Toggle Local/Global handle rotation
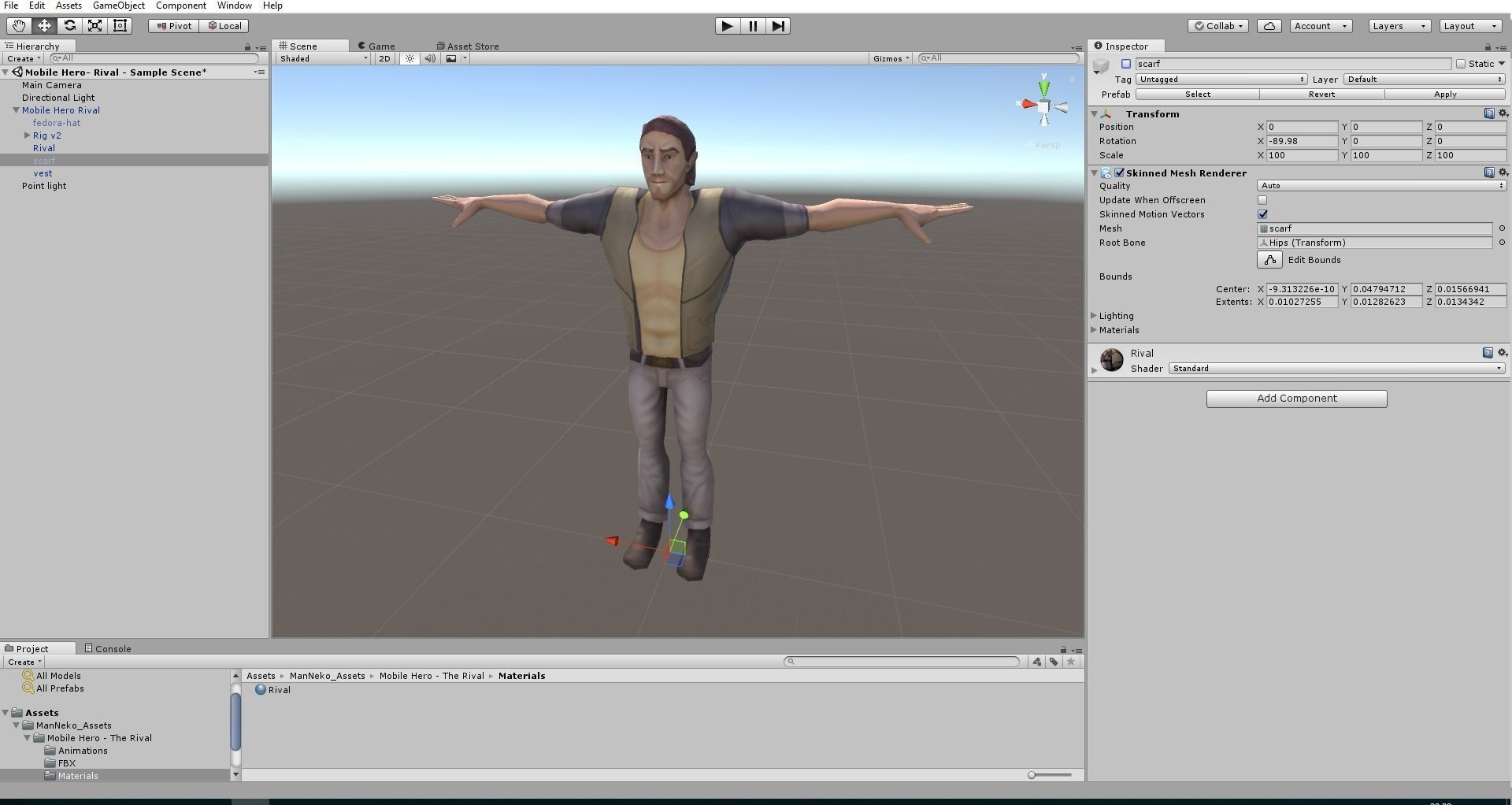This screenshot has height=805, width=1512. pyautogui.click(x=224, y=26)
